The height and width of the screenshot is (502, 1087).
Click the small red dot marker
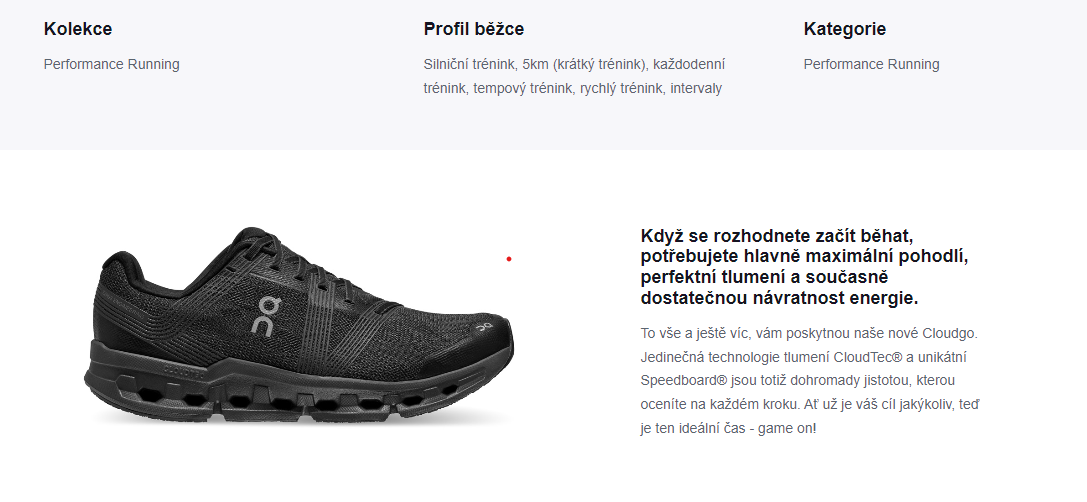509,259
